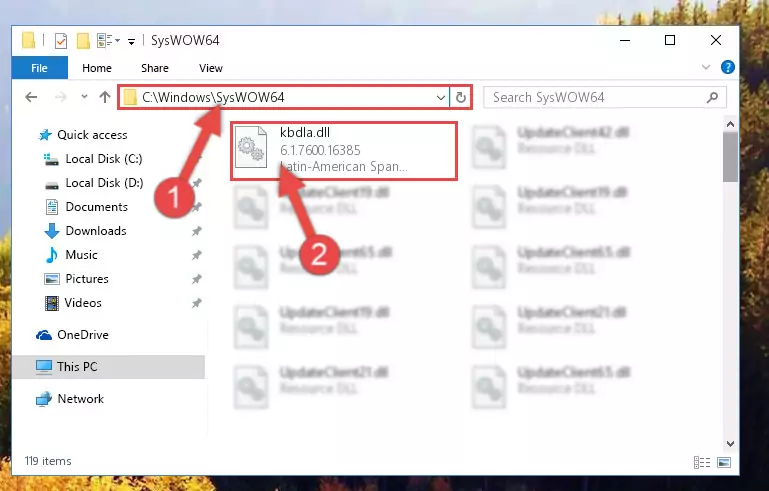Click the address bar path C:\Windows\SysWOW64

point(213,97)
